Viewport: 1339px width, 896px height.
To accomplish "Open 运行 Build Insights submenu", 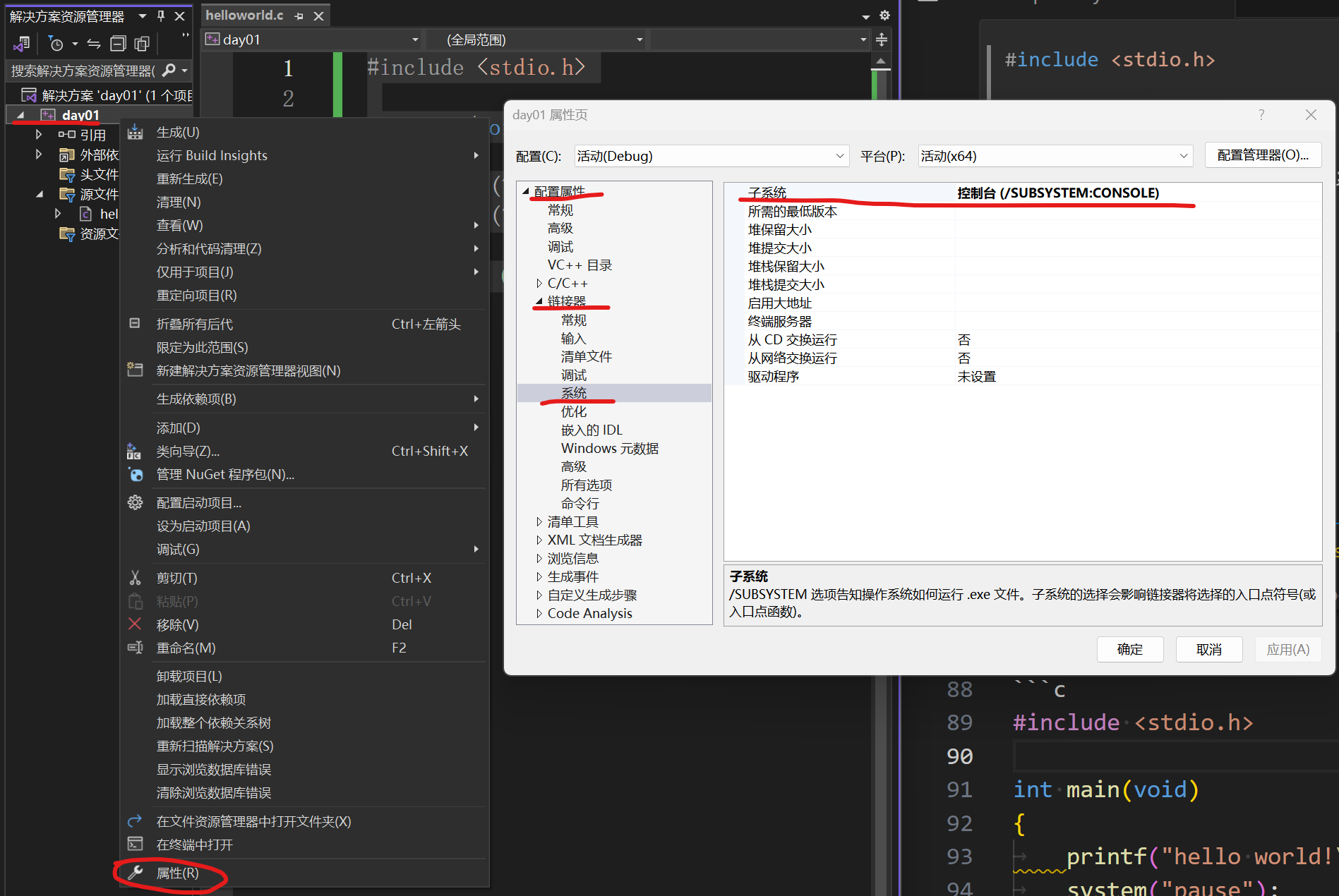I will pos(305,155).
